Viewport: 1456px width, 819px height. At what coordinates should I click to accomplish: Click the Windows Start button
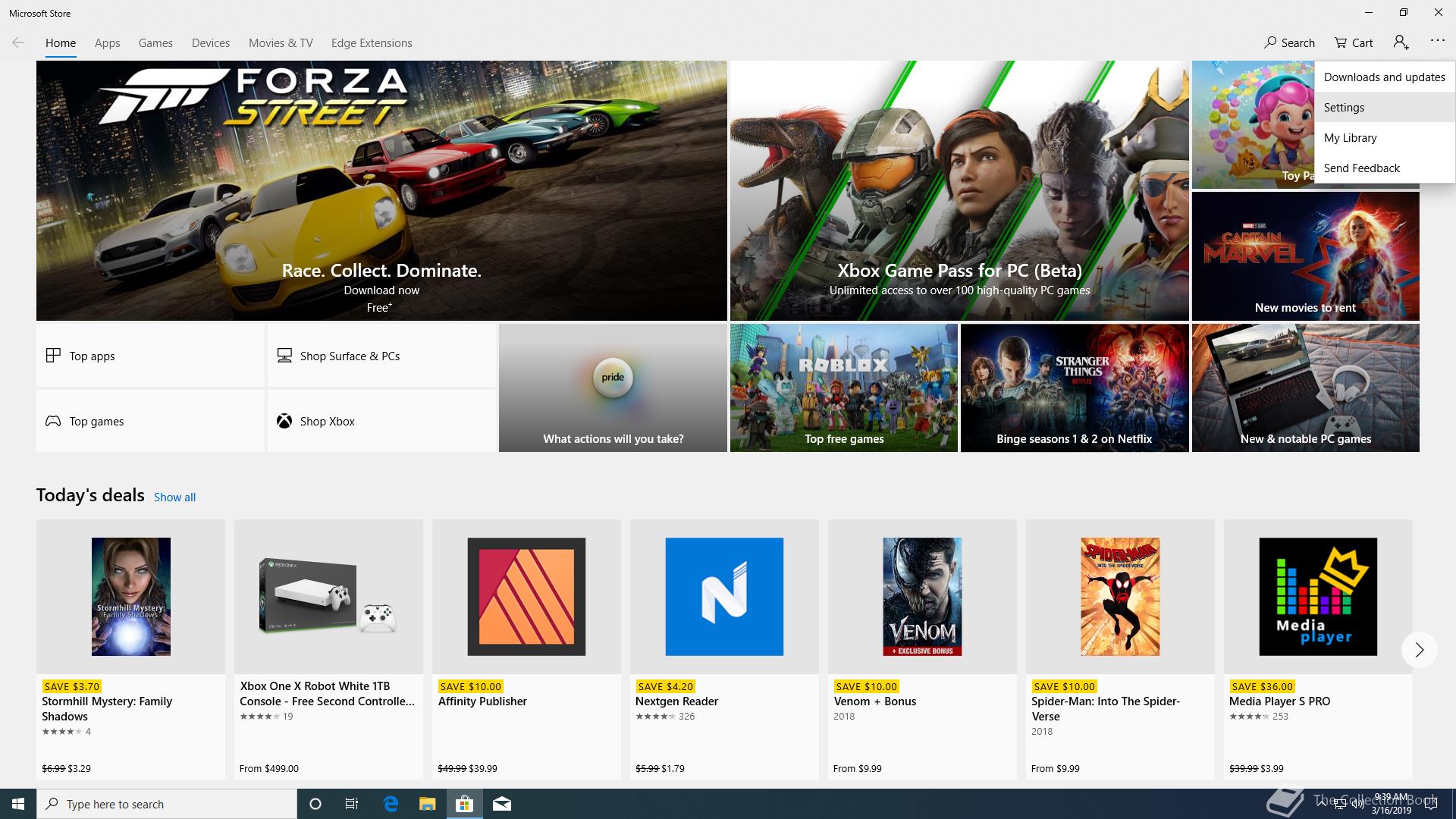click(18, 804)
